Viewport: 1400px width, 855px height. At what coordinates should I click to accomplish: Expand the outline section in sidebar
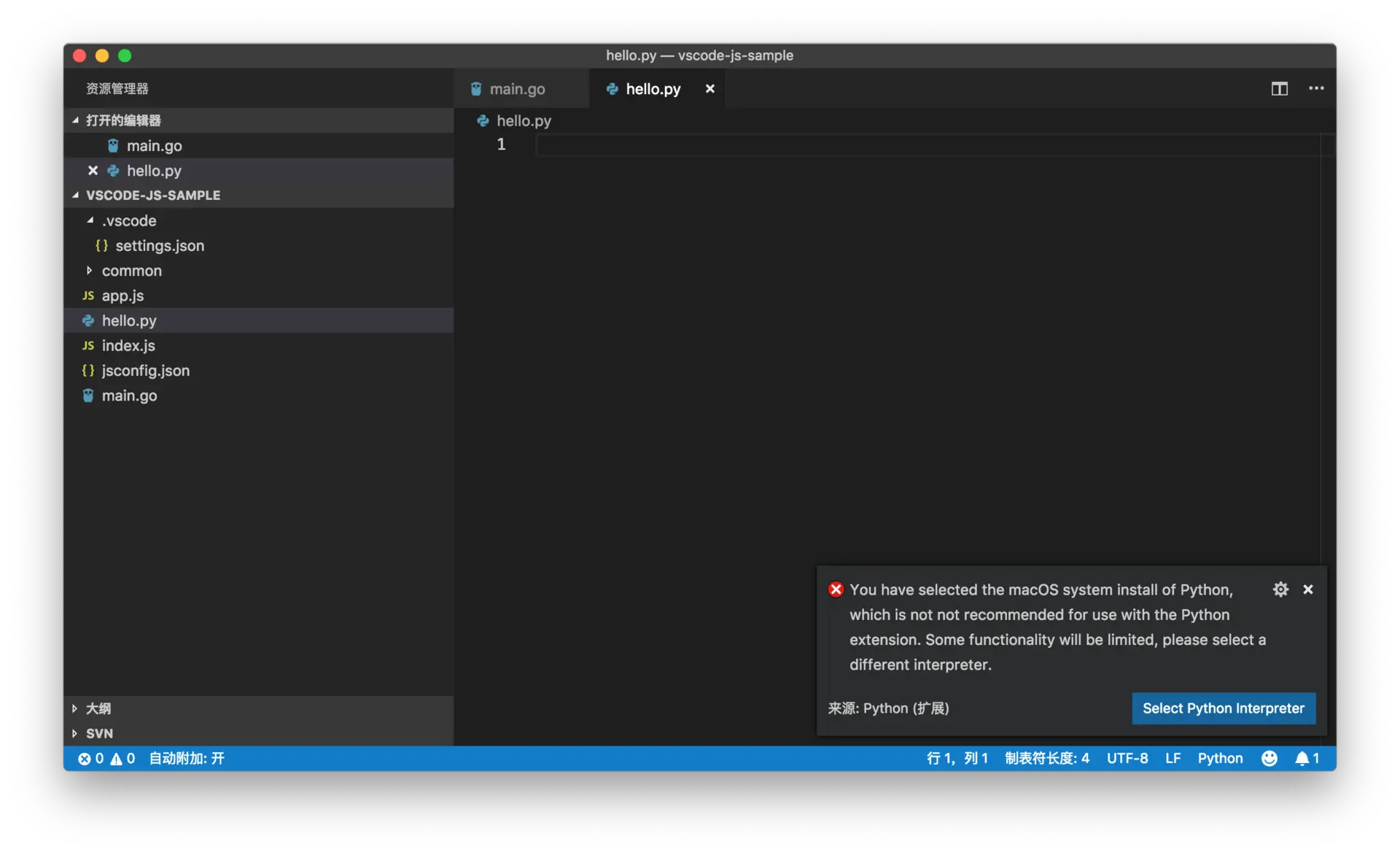coord(98,708)
